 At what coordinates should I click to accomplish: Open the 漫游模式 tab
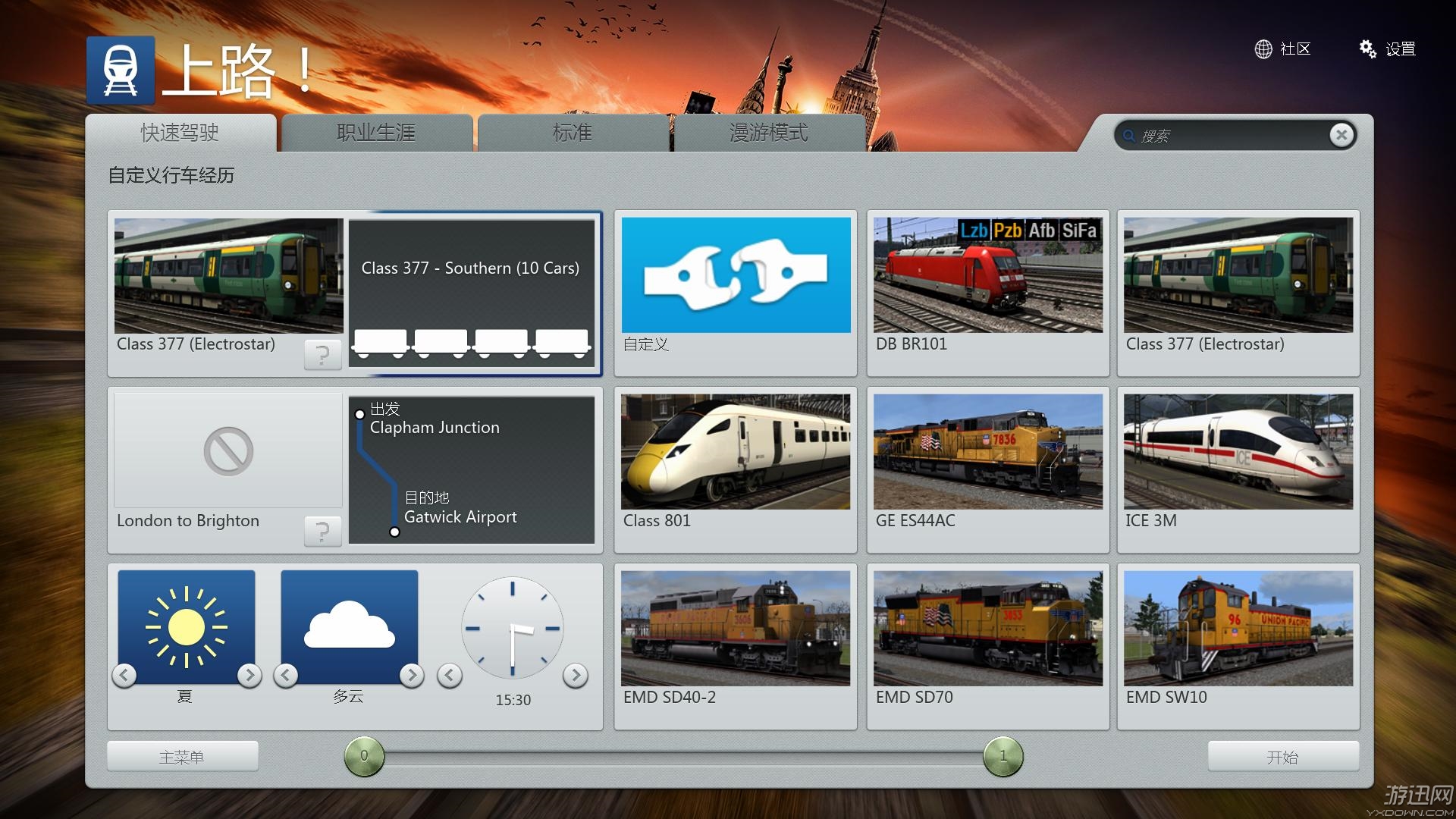click(x=768, y=133)
